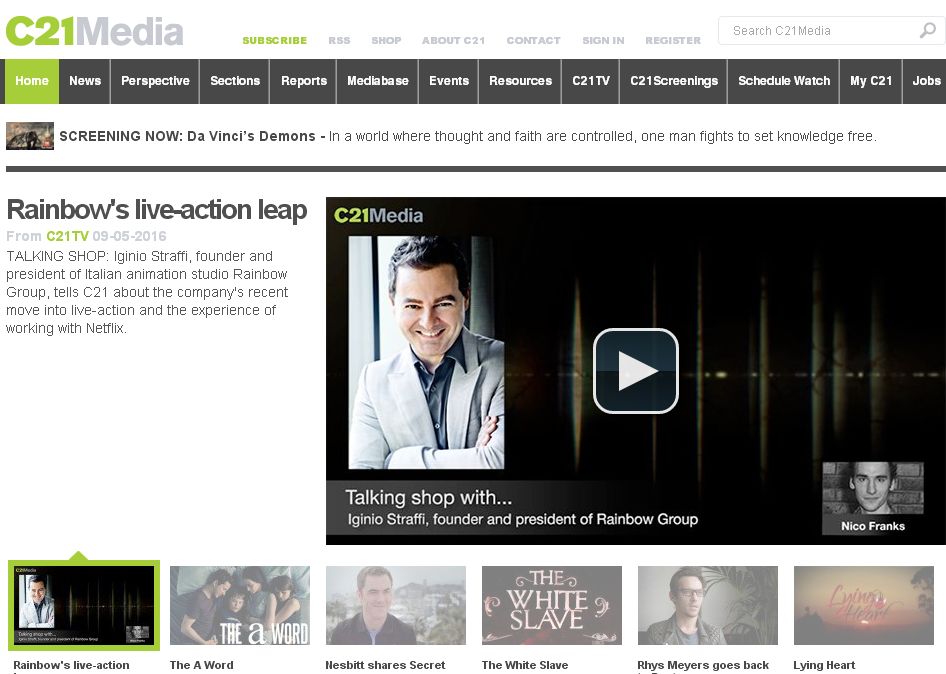
Task: Go to C21Screenings in the menu
Action: tap(674, 81)
